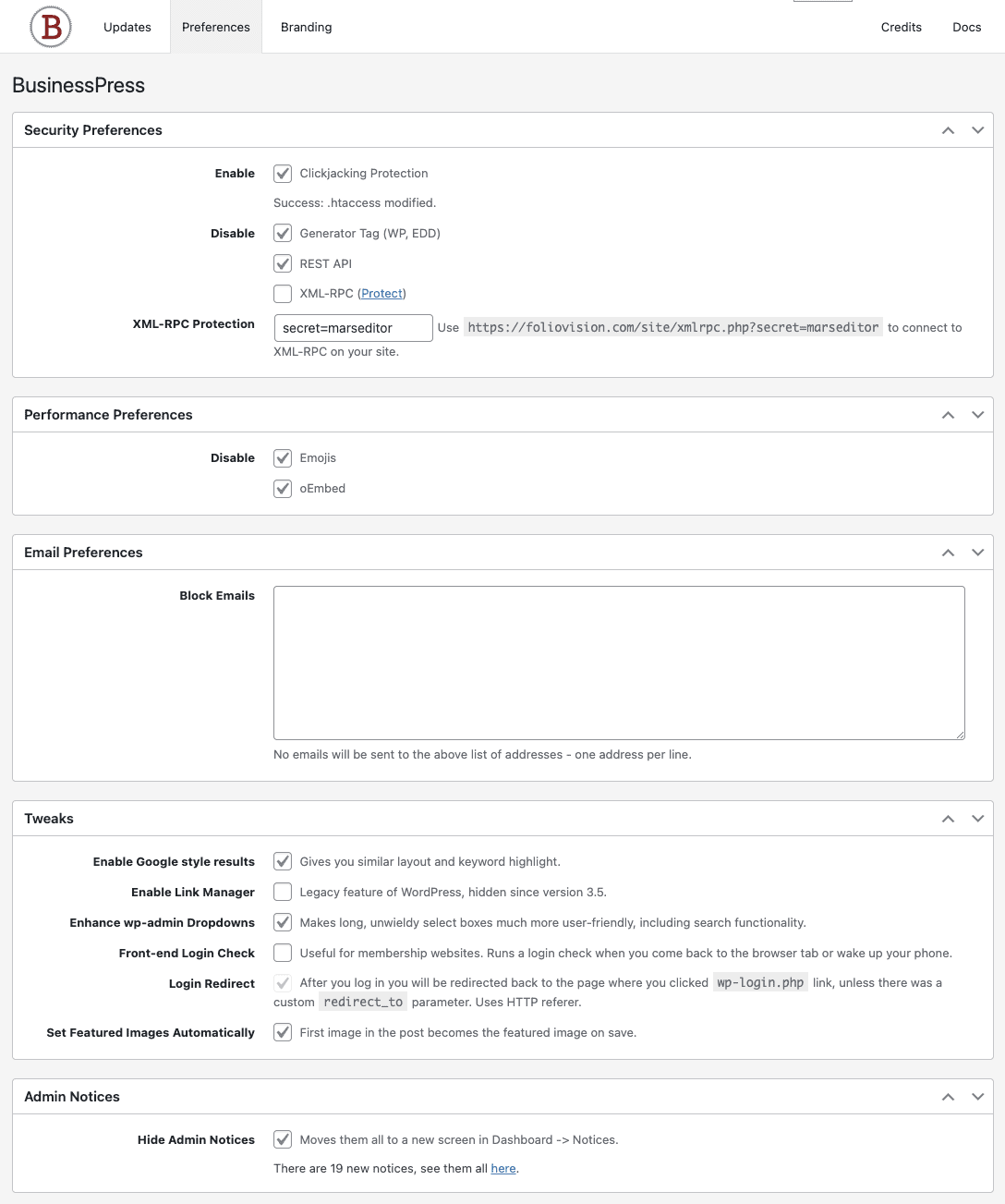
Task: Open the Credits link
Action: [x=902, y=27]
